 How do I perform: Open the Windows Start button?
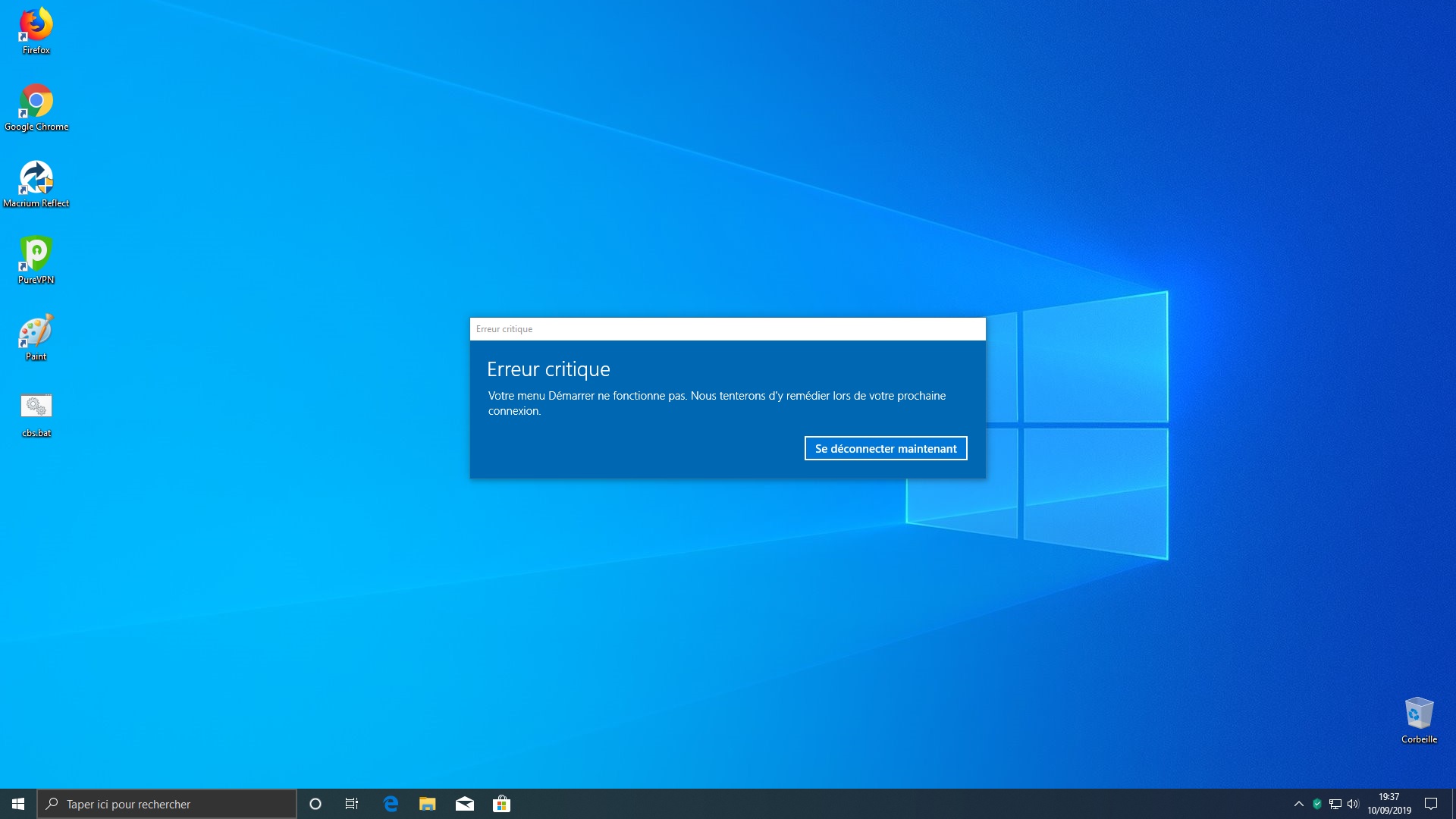coord(18,804)
